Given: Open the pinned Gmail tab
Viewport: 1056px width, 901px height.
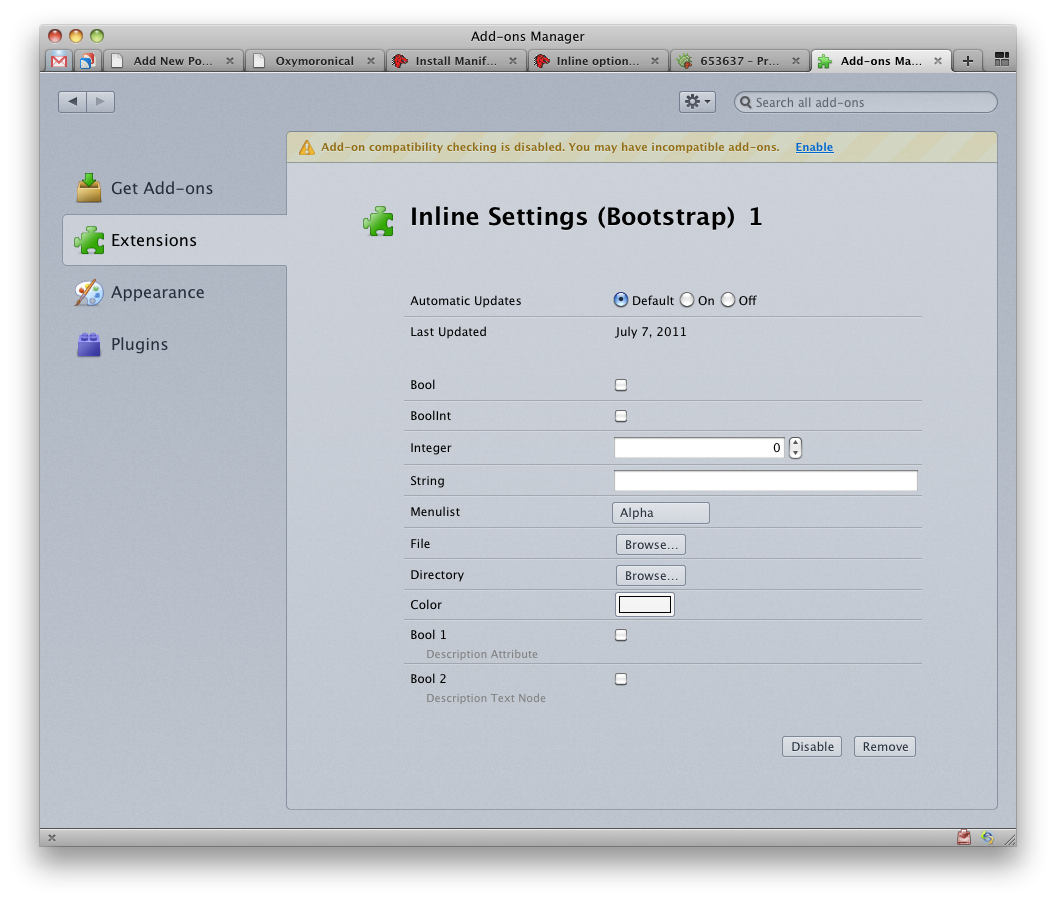Looking at the screenshot, I should [59, 61].
